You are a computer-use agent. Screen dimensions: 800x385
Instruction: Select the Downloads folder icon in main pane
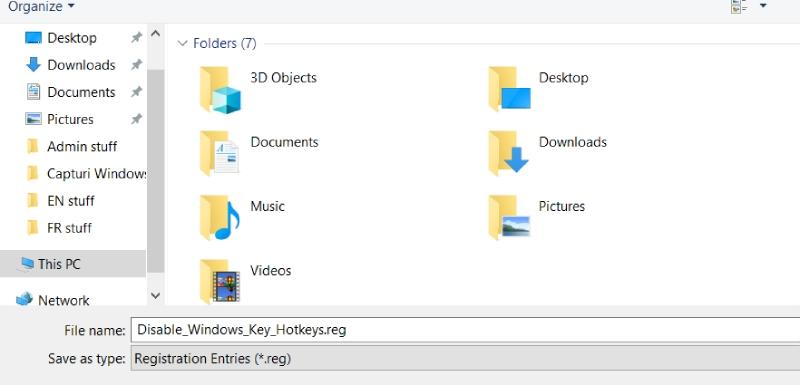508,153
